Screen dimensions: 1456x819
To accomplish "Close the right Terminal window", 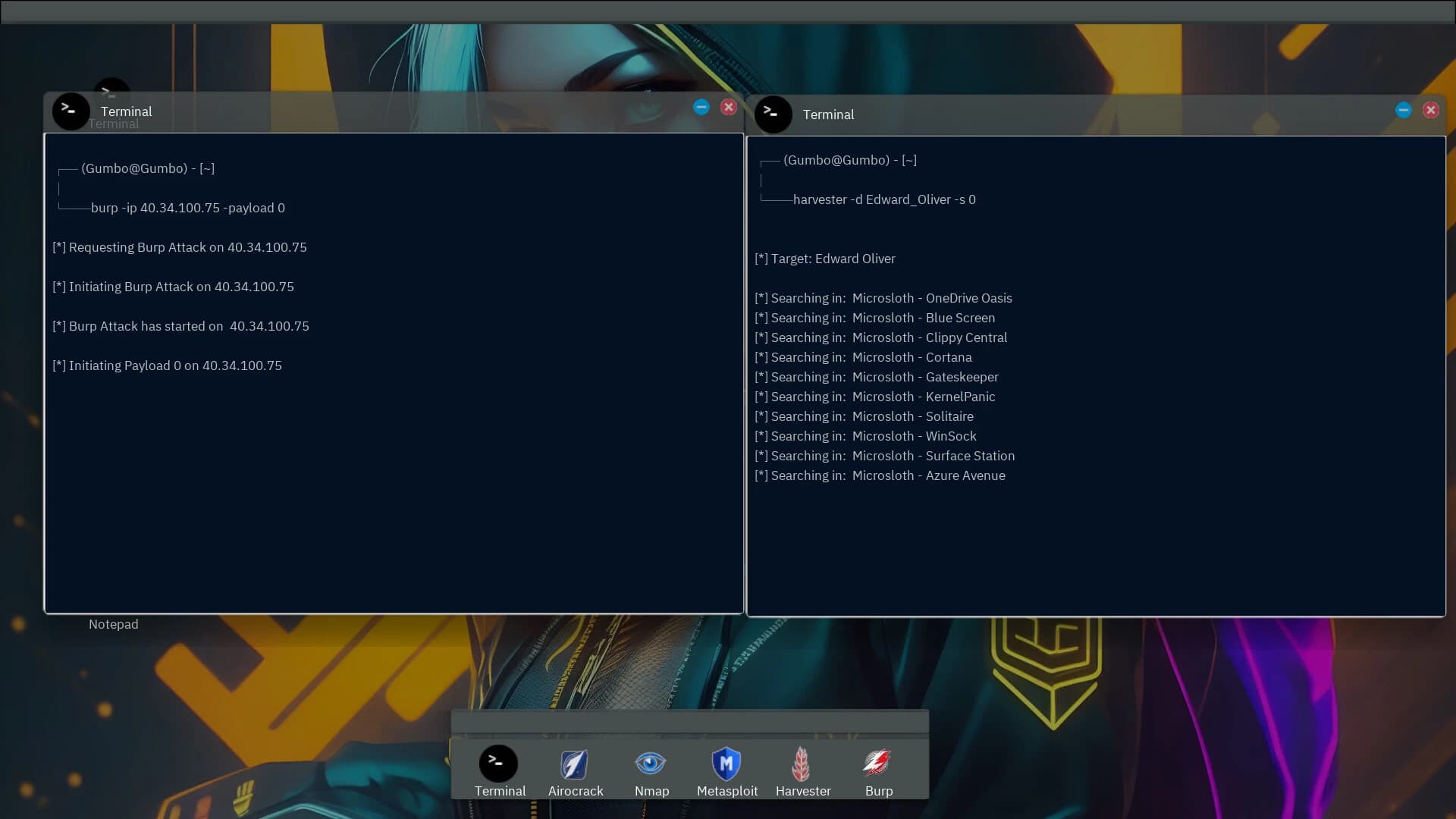I will 1431,109.
